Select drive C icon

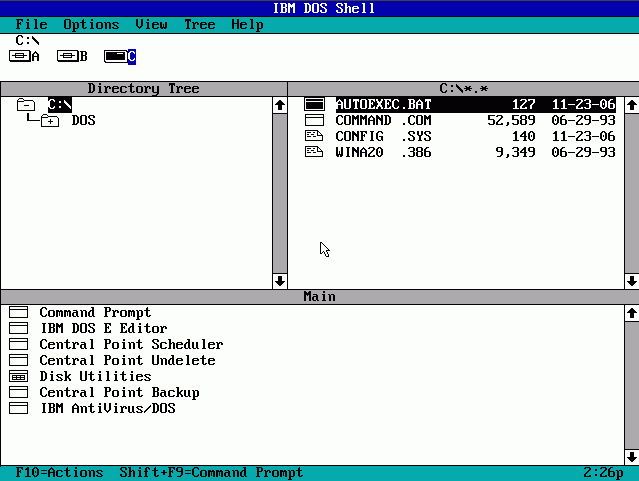point(115,56)
